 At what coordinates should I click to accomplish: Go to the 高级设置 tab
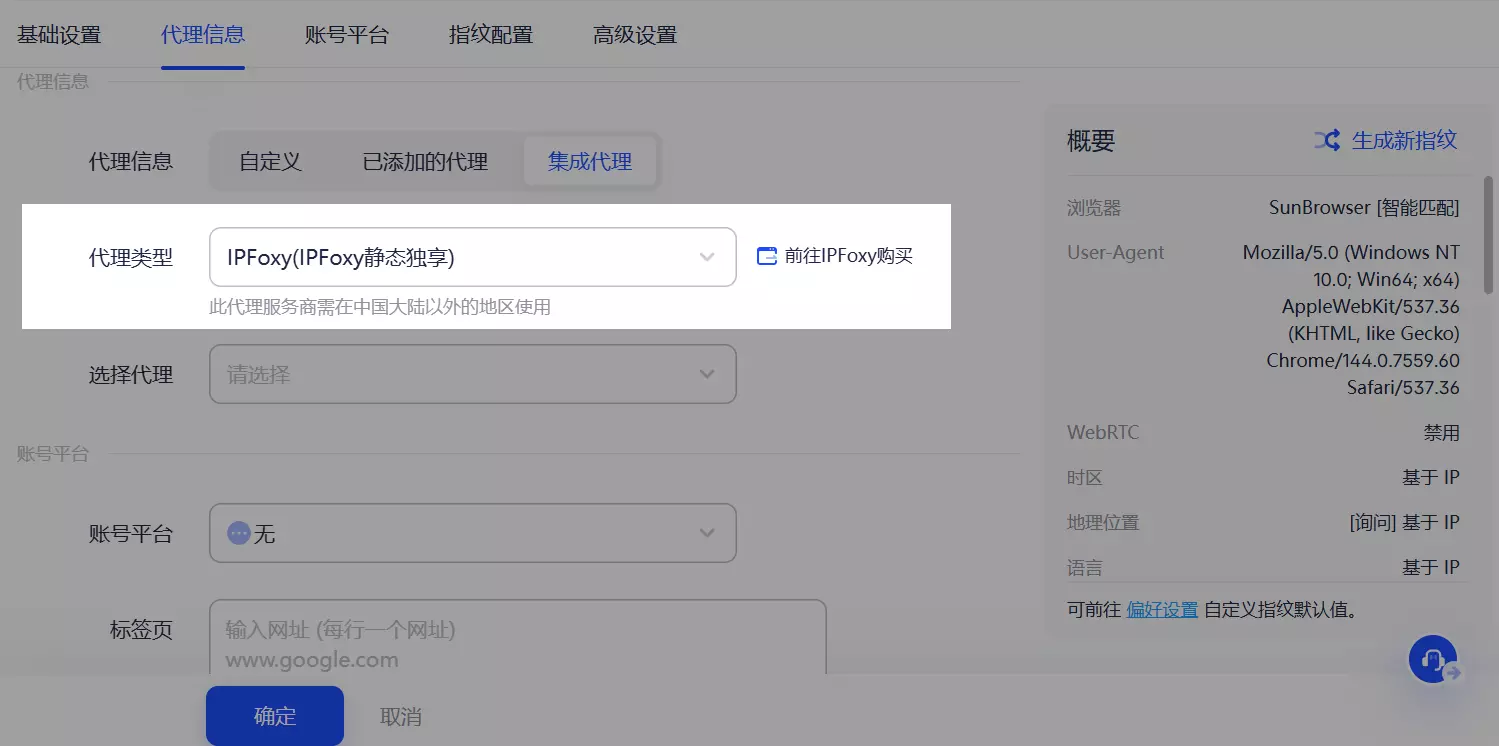(635, 35)
